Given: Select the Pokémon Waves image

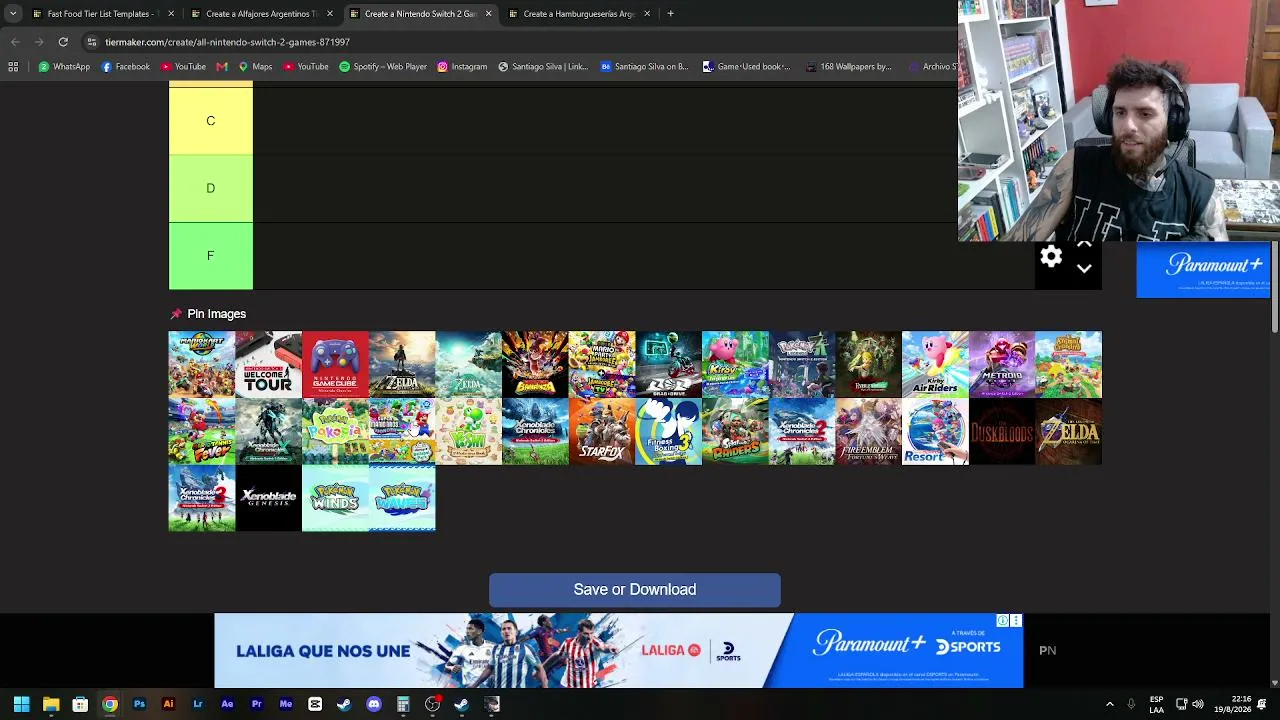Looking at the screenshot, I should point(402,498).
